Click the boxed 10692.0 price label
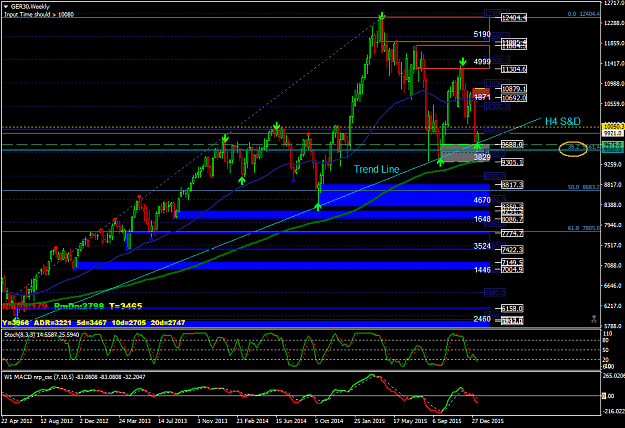The width and height of the screenshot is (625, 428). (514, 98)
